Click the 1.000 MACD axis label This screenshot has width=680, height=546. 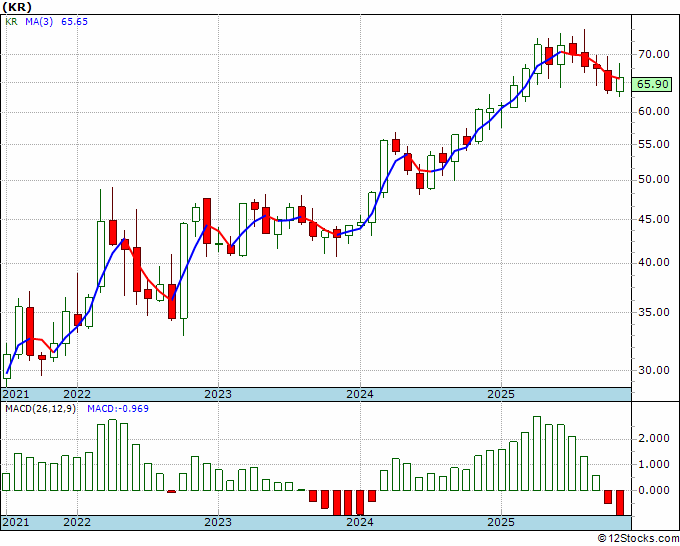point(654,464)
